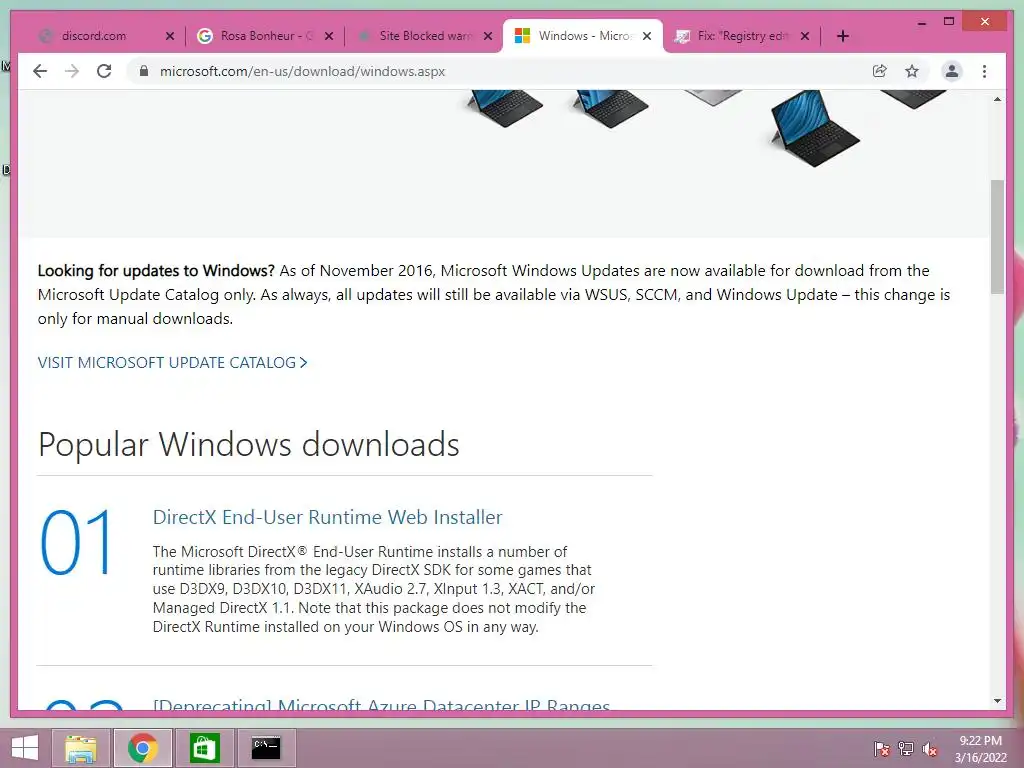The height and width of the screenshot is (768, 1024).
Task: Select the Windows - Microsoft tab
Action: click(584, 36)
